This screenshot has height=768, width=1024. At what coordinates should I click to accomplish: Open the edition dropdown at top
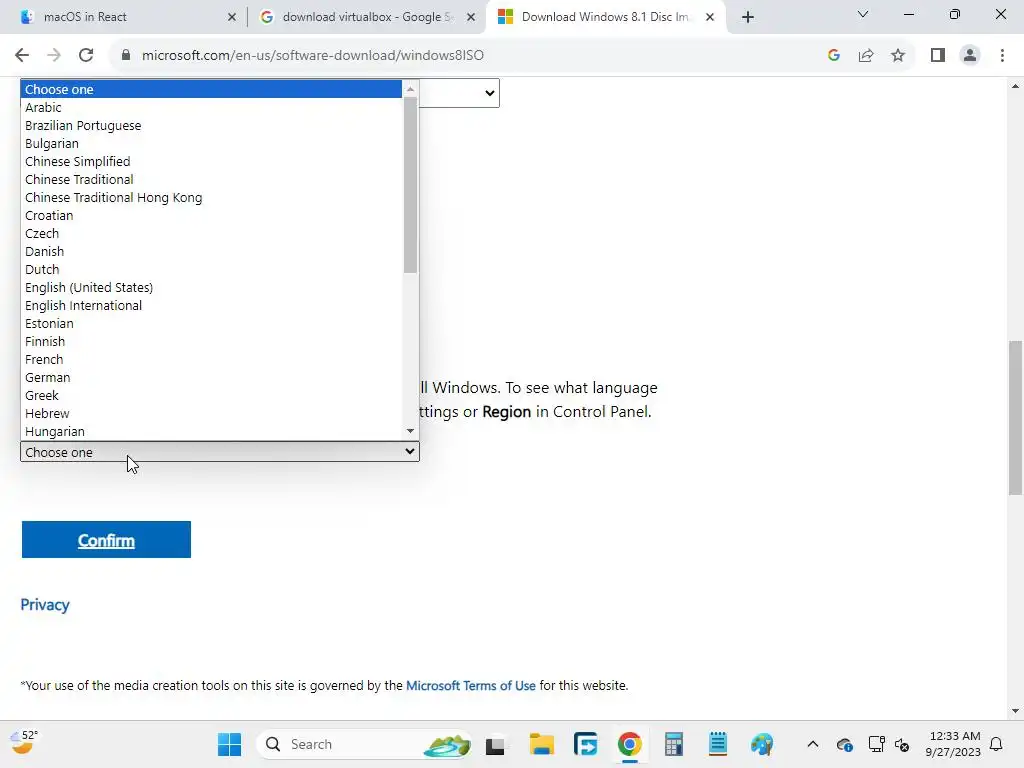(460, 93)
